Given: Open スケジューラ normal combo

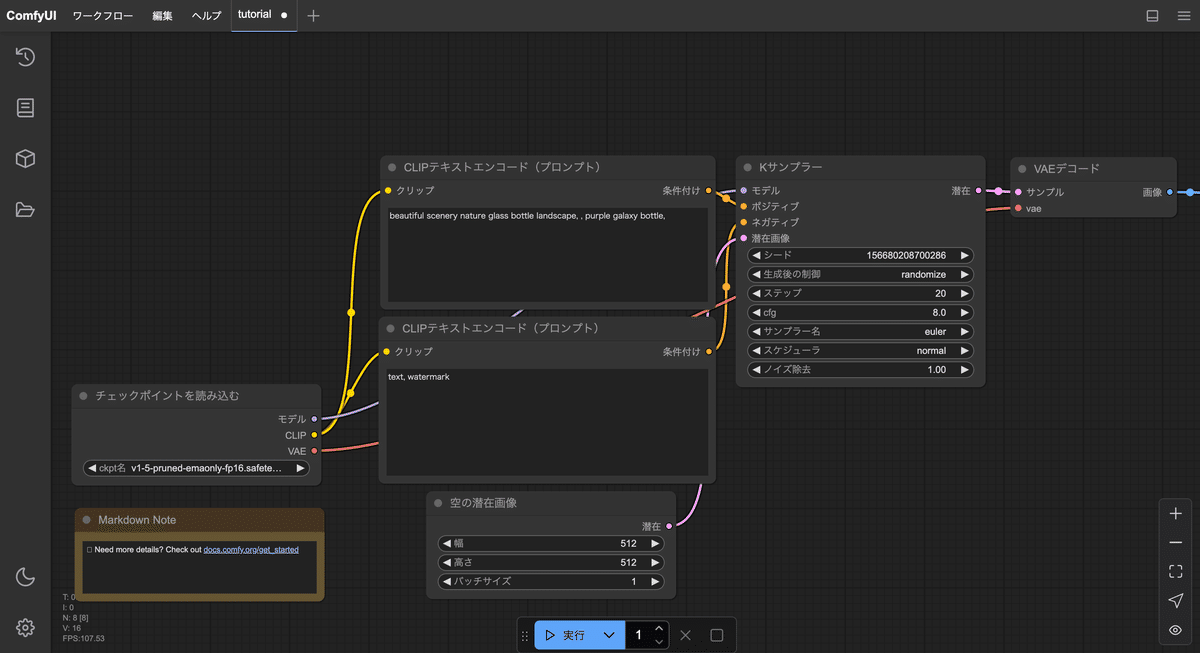Looking at the screenshot, I should coord(860,351).
